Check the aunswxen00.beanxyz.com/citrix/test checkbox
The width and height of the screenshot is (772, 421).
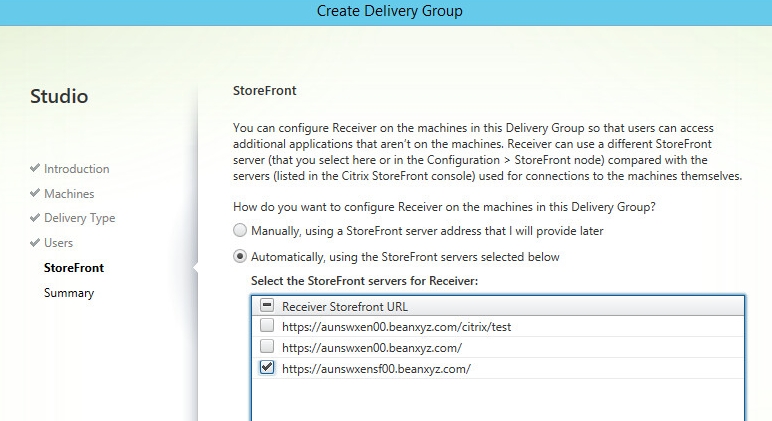267,325
